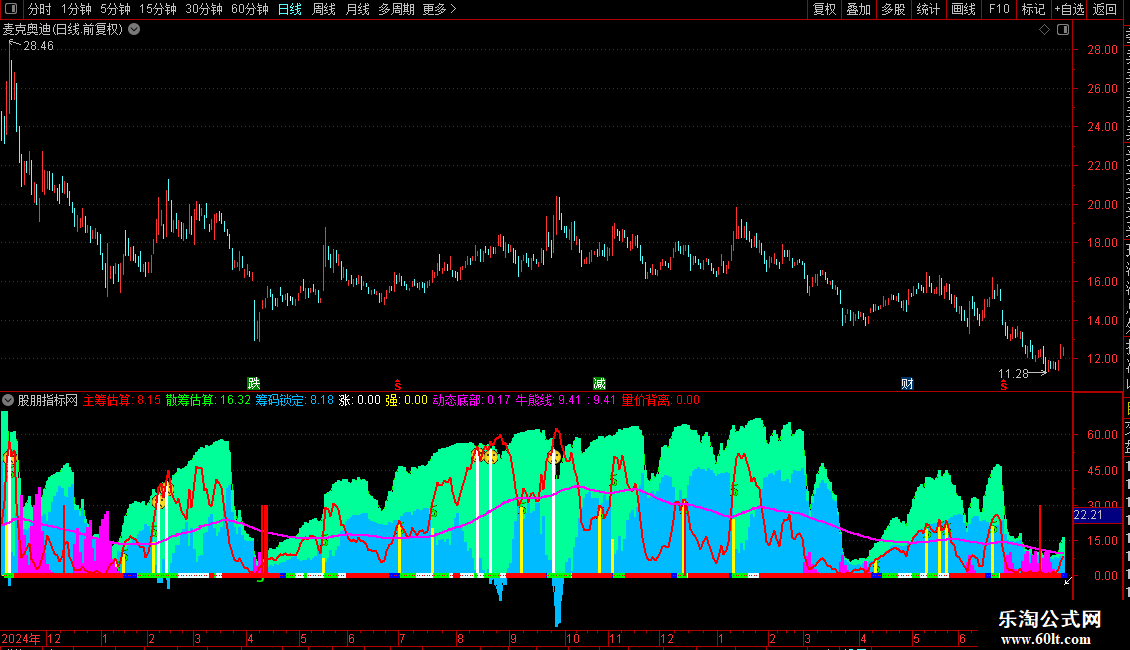Click the 10 month marker on time axis
Screen dimensions: 1130x650
(572, 638)
